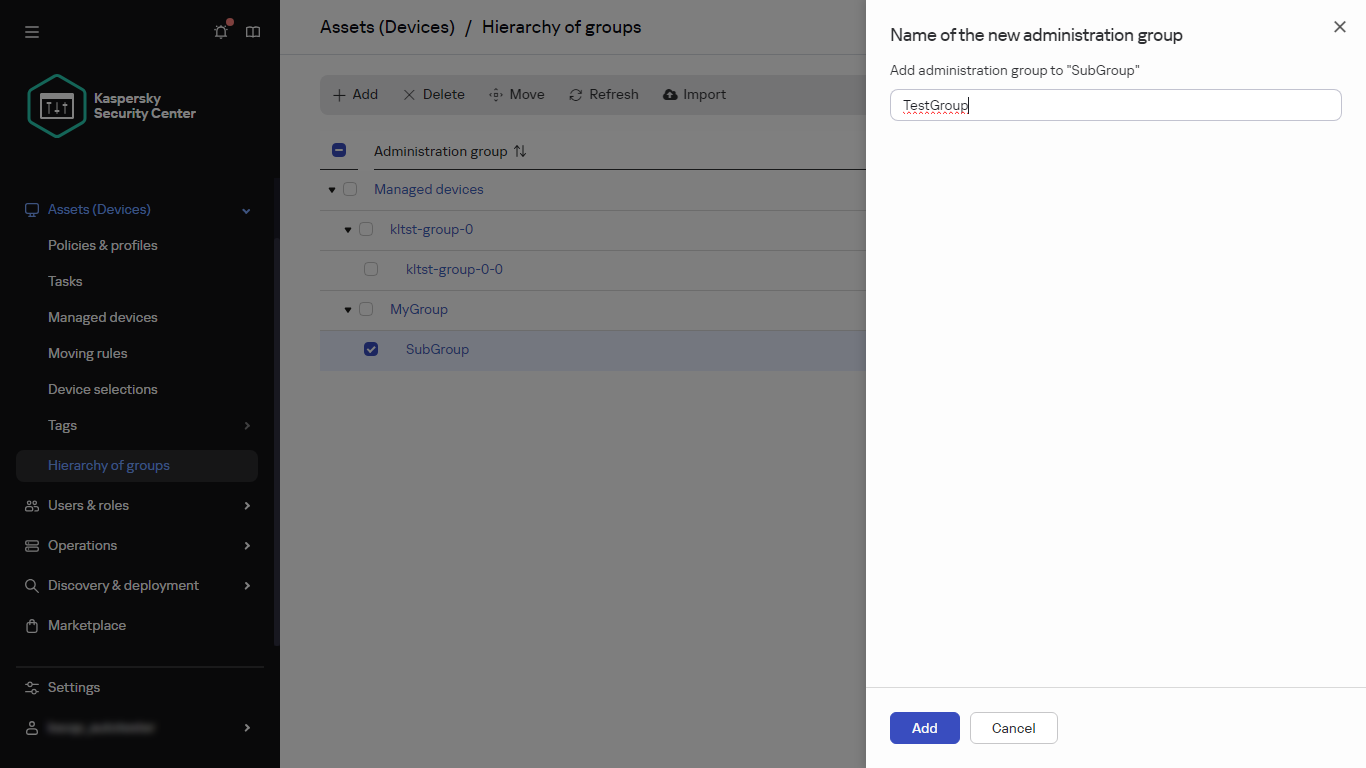Click the Import cloud icon
Screen dimensions: 1366x768
point(671,95)
